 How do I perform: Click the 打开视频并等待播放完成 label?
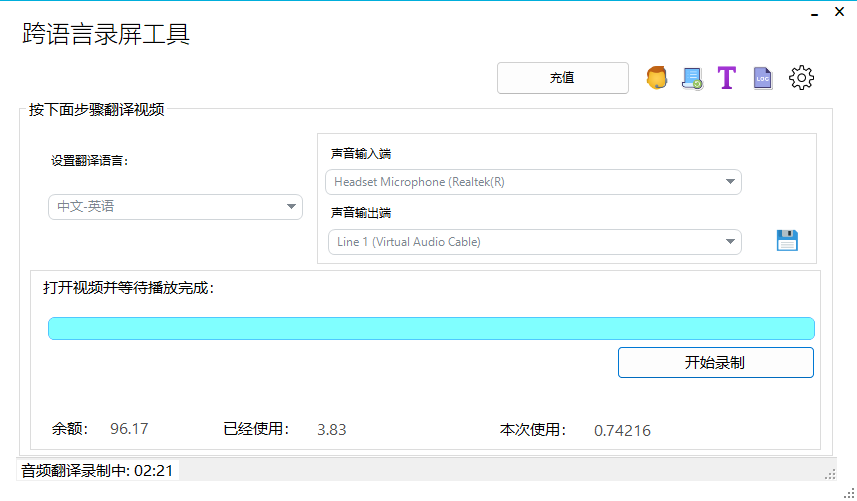128,287
